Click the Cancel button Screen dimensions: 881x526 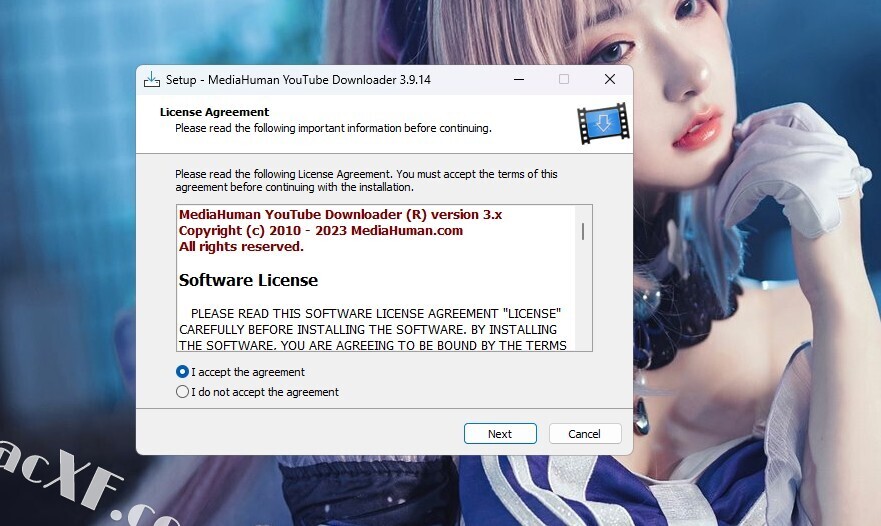click(585, 434)
